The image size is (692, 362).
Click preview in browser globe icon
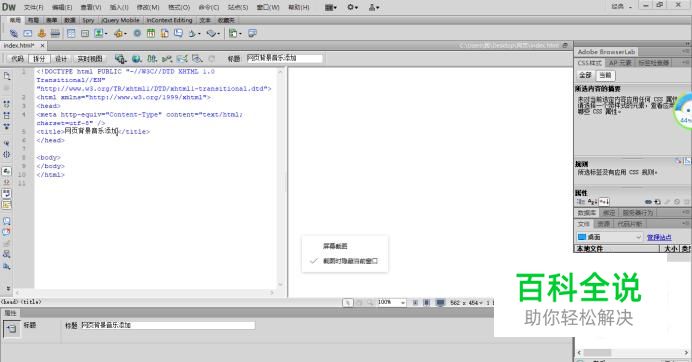(136, 59)
